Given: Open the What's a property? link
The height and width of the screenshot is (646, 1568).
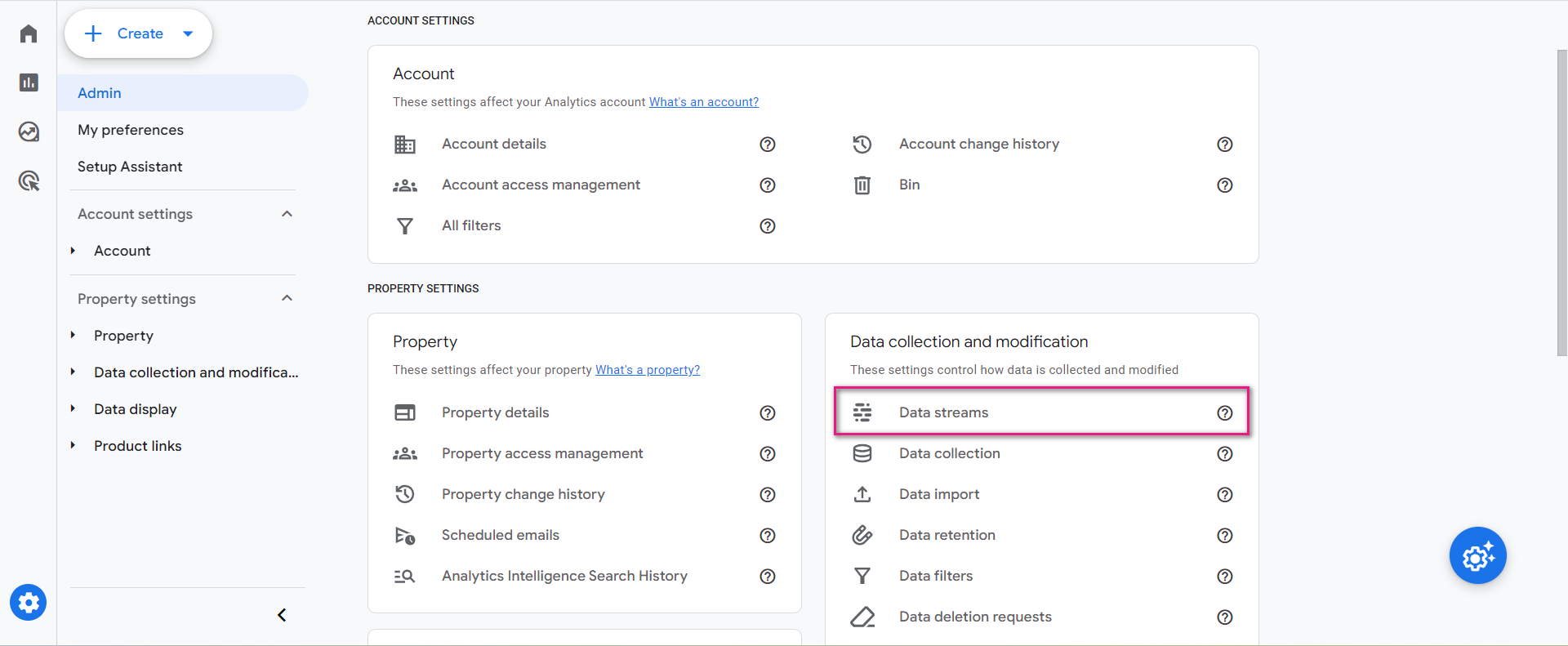Looking at the screenshot, I should pyautogui.click(x=648, y=370).
